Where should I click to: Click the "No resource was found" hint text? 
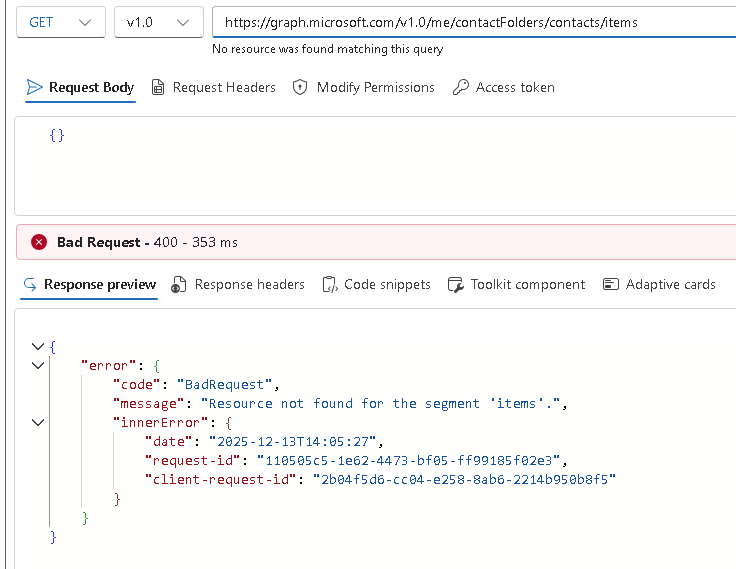(328, 49)
